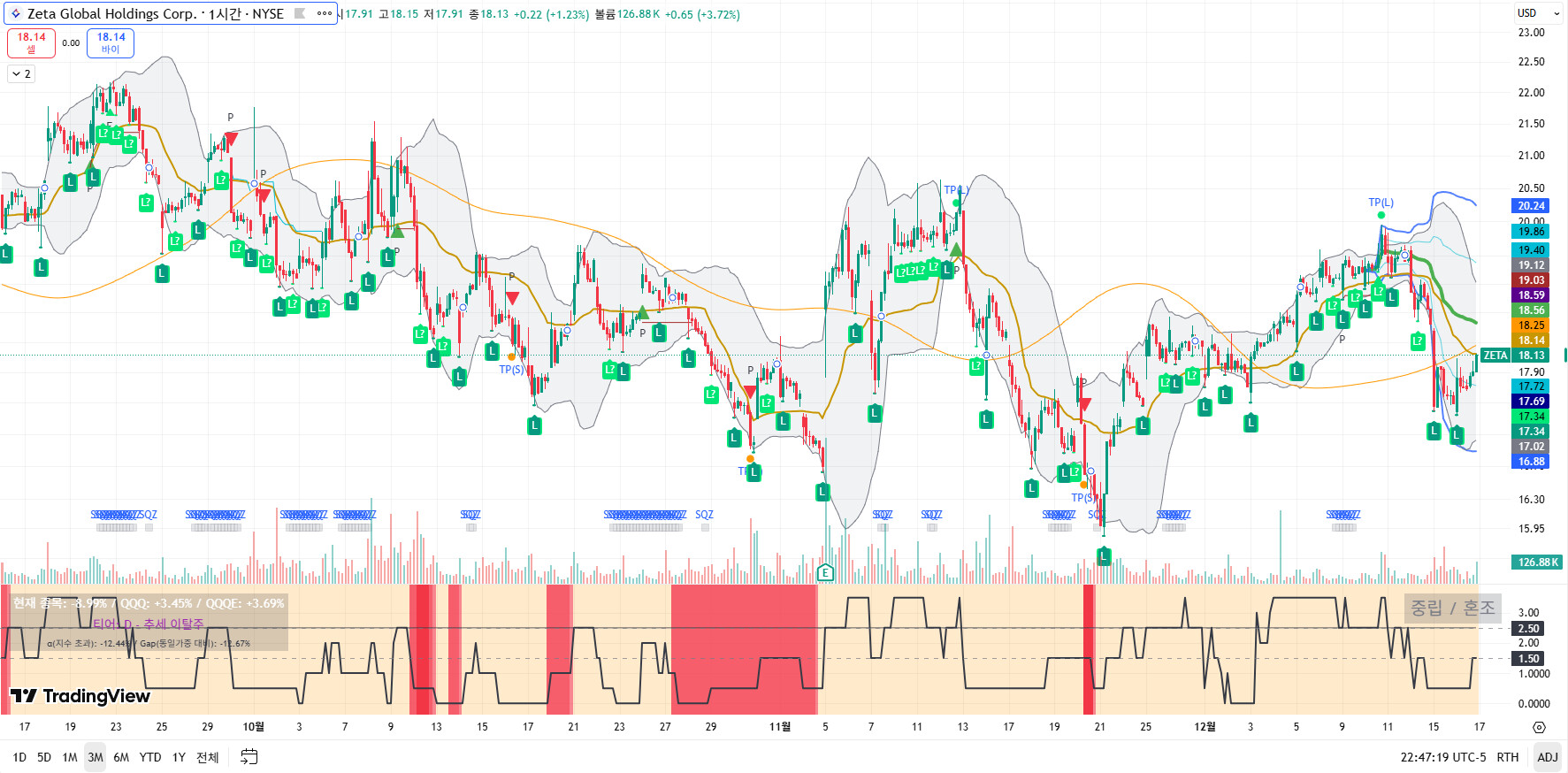Click the 0.00 spread value between buttons
Screen dimensions: 1568x773
click(x=71, y=42)
